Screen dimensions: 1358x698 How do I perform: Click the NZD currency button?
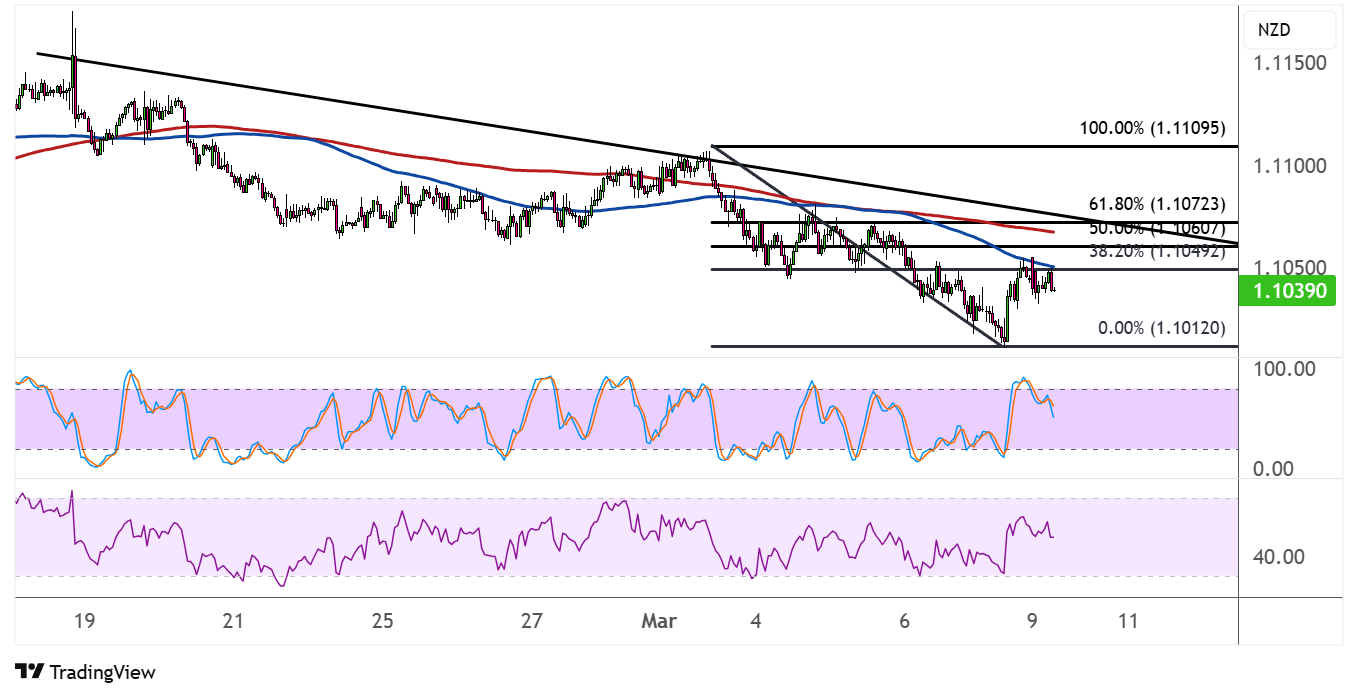[x=1288, y=30]
